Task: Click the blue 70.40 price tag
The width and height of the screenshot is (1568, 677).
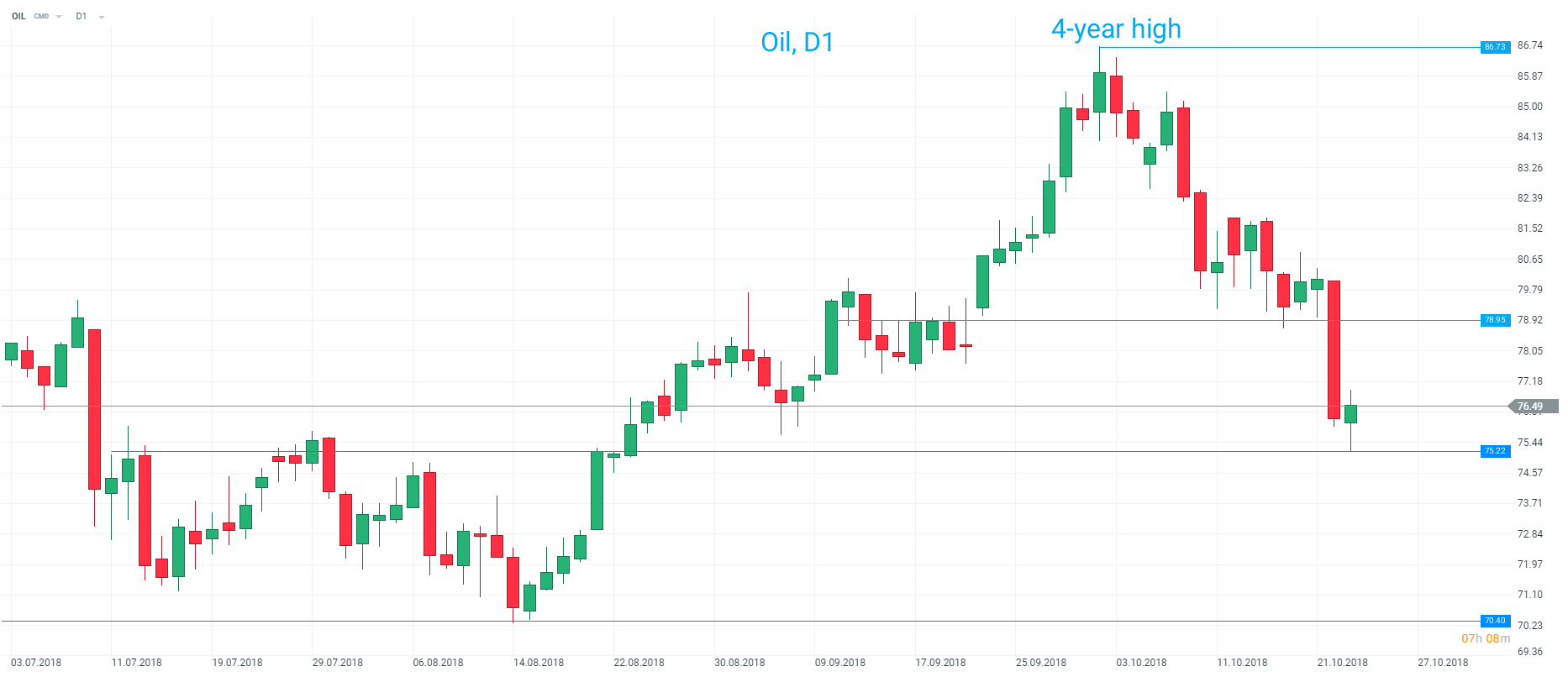Action: pos(1495,621)
